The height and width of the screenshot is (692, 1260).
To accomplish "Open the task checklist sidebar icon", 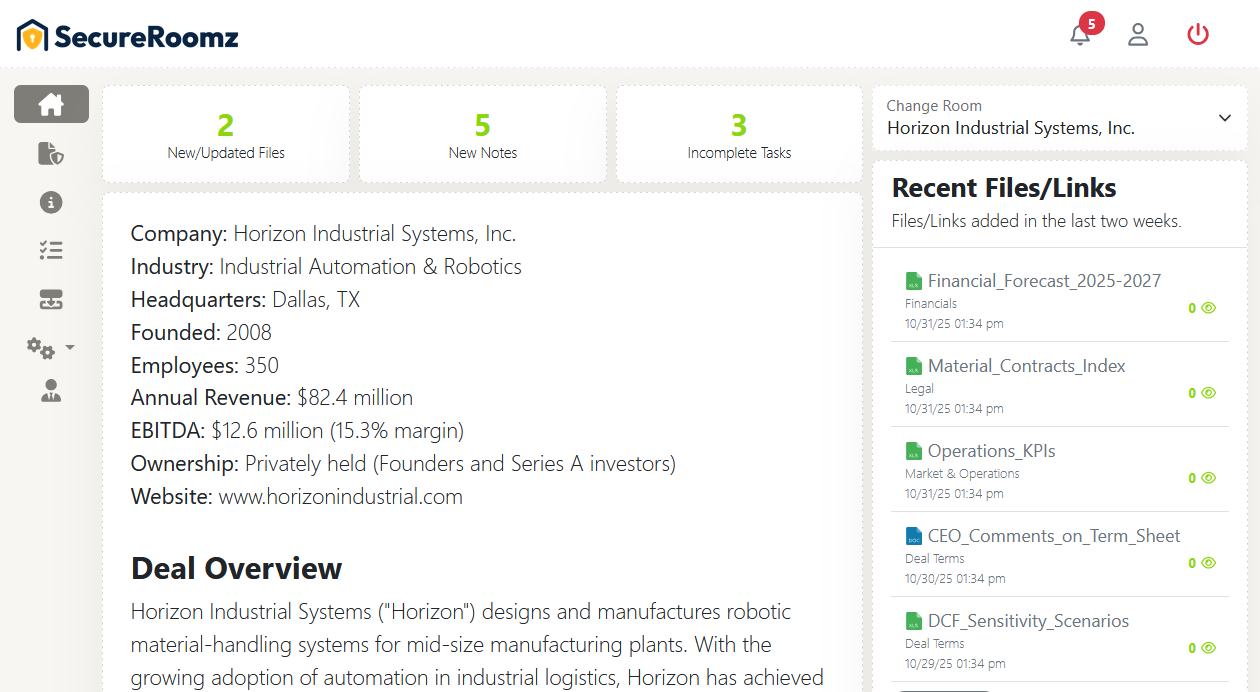I will pos(51,250).
